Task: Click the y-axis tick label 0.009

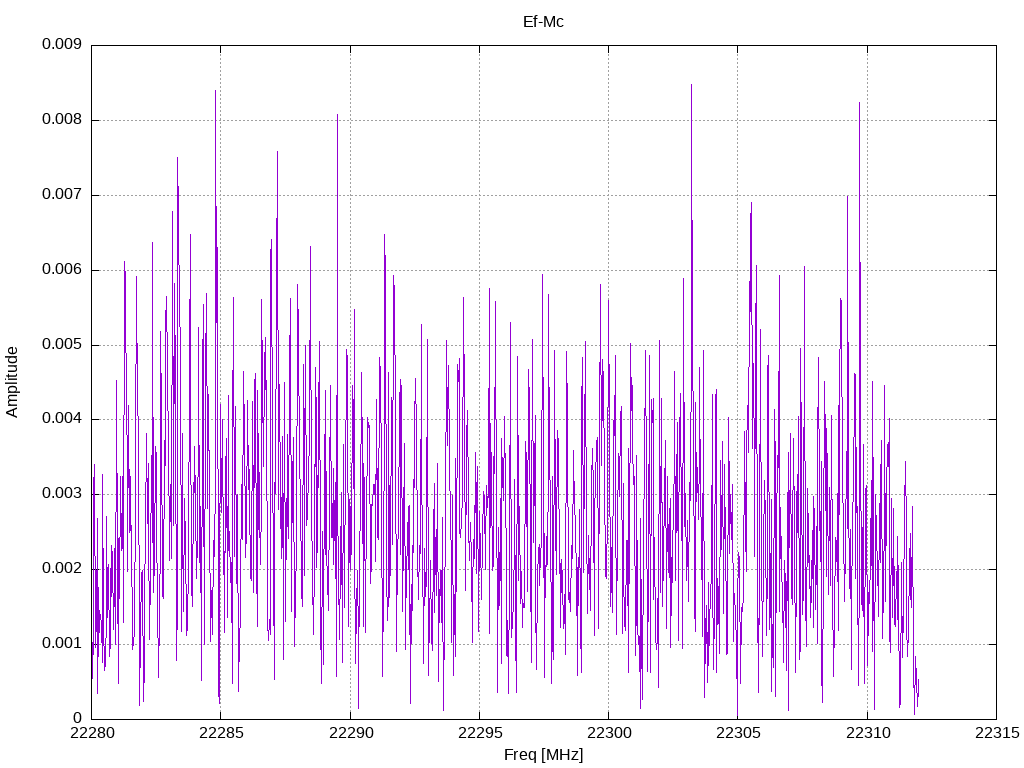Action: coord(62,44)
